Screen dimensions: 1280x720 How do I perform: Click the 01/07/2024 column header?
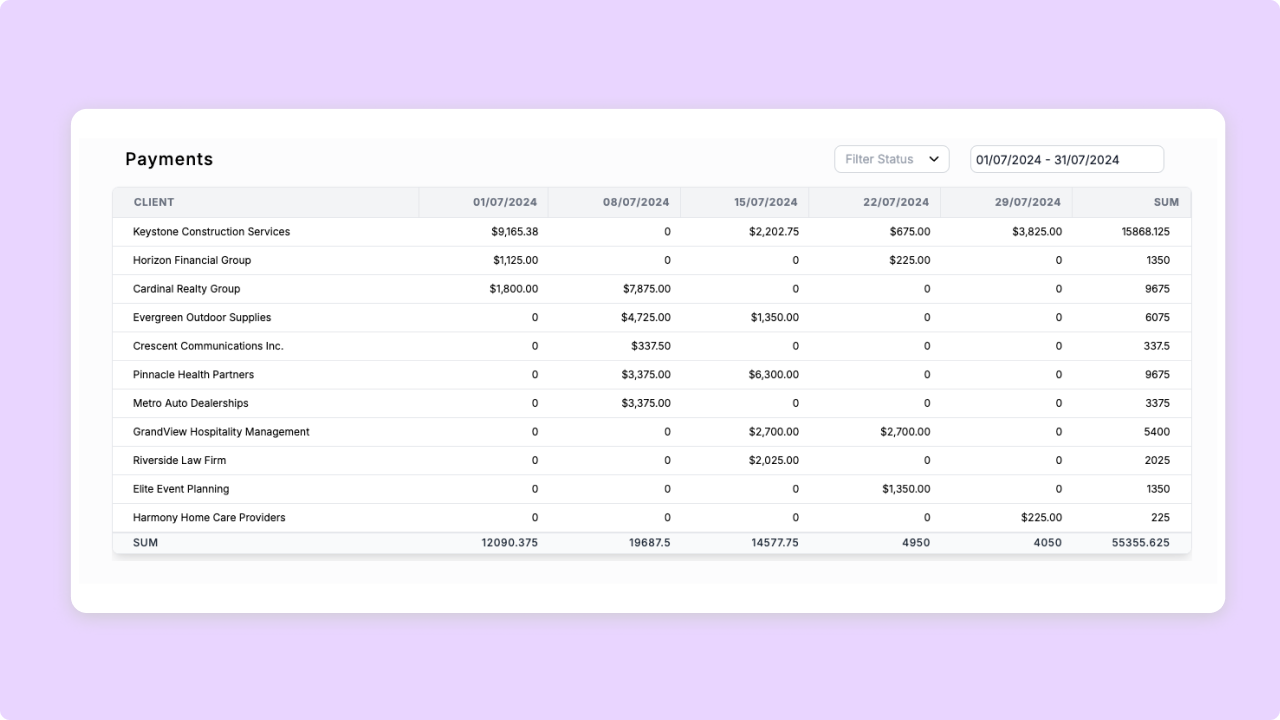coord(504,202)
